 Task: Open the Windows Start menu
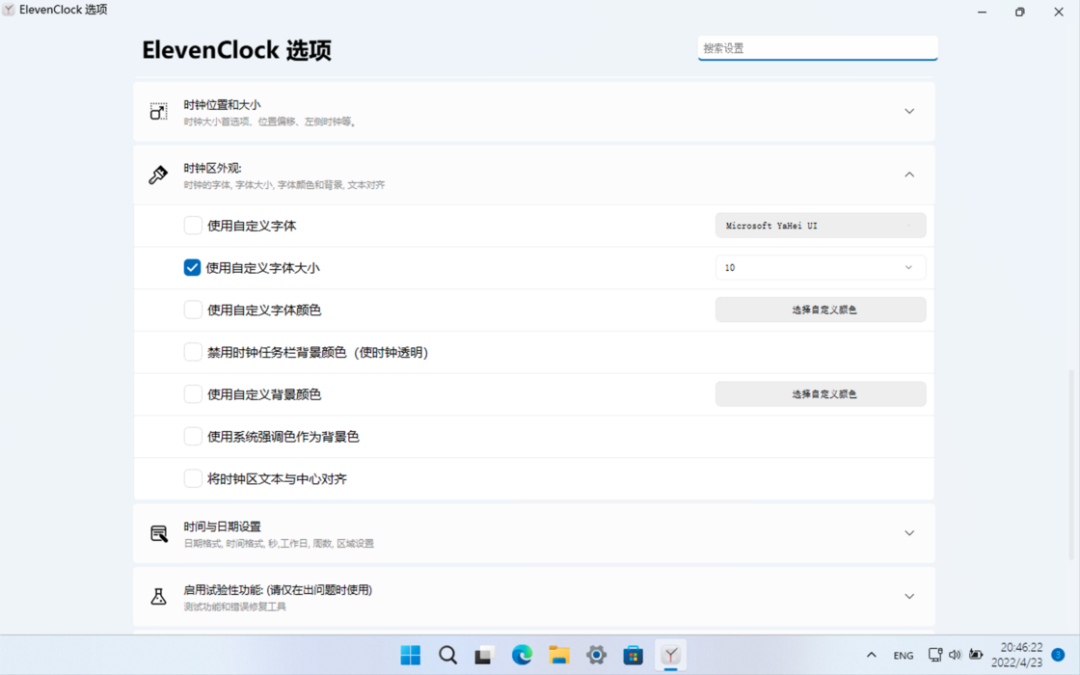click(x=411, y=655)
